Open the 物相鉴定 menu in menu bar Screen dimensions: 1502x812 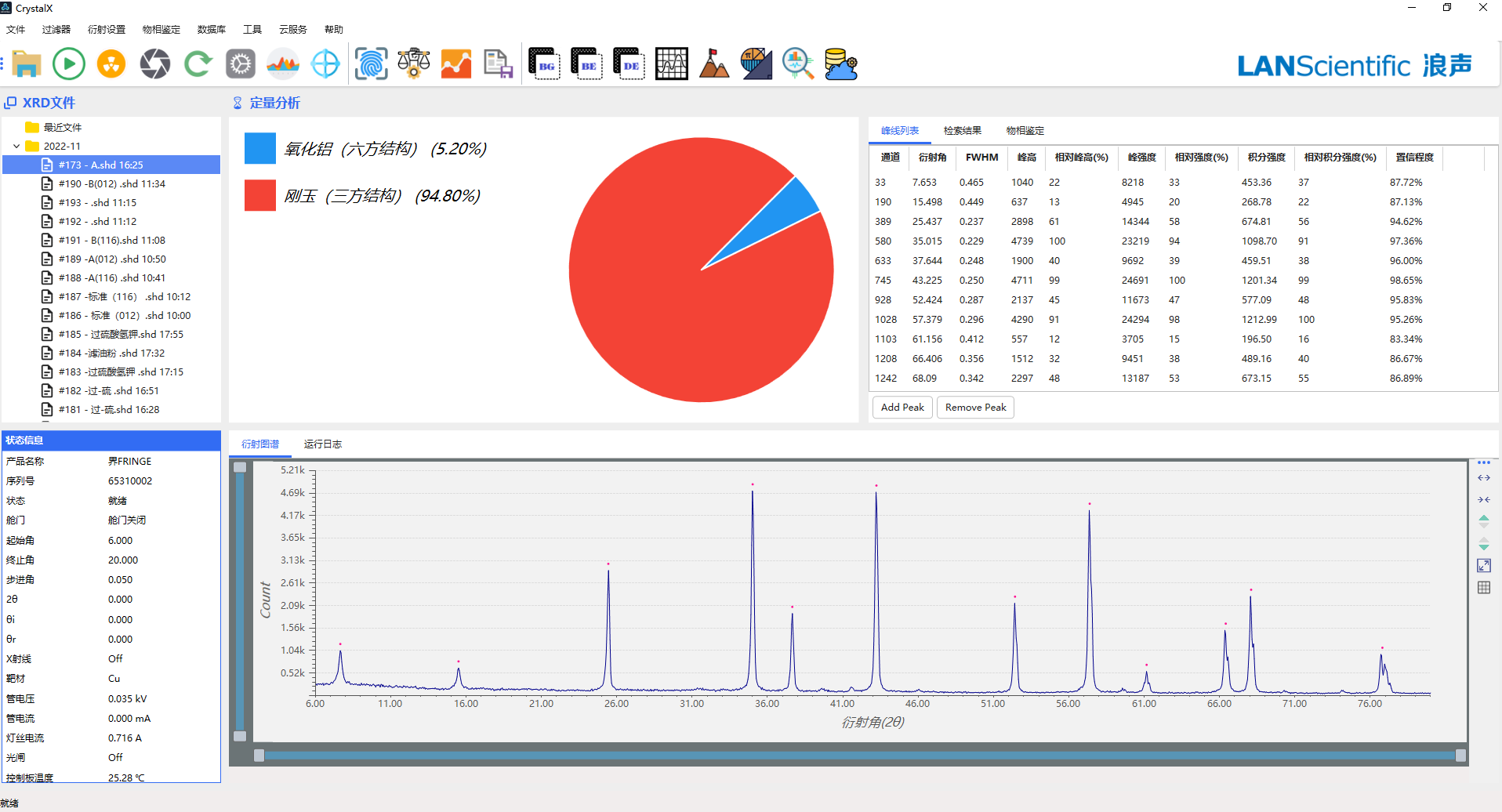(x=161, y=30)
